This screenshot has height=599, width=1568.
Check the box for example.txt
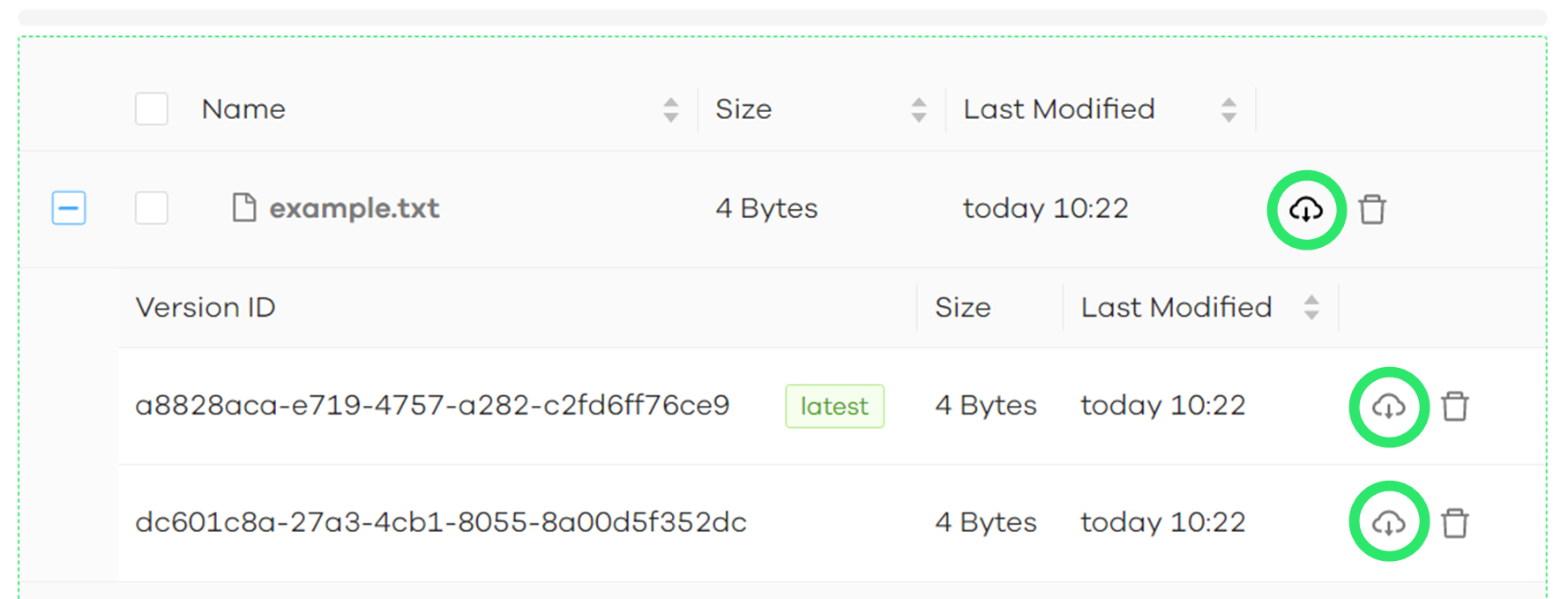click(152, 208)
